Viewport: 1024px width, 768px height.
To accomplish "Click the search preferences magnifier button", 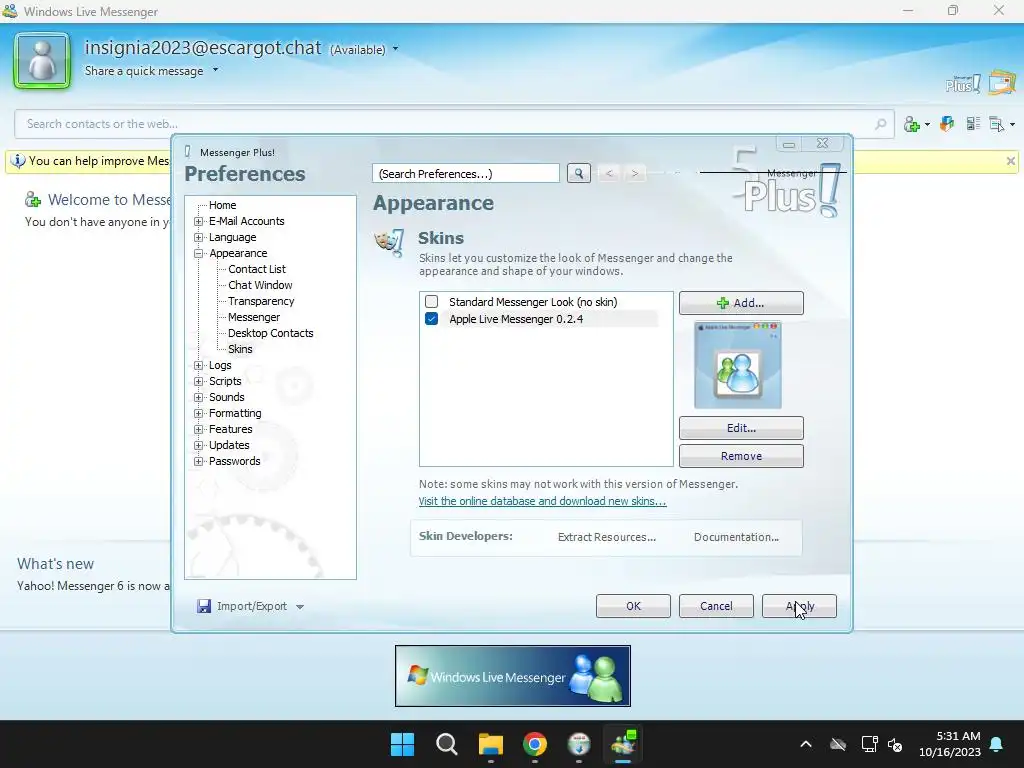I will click(579, 173).
